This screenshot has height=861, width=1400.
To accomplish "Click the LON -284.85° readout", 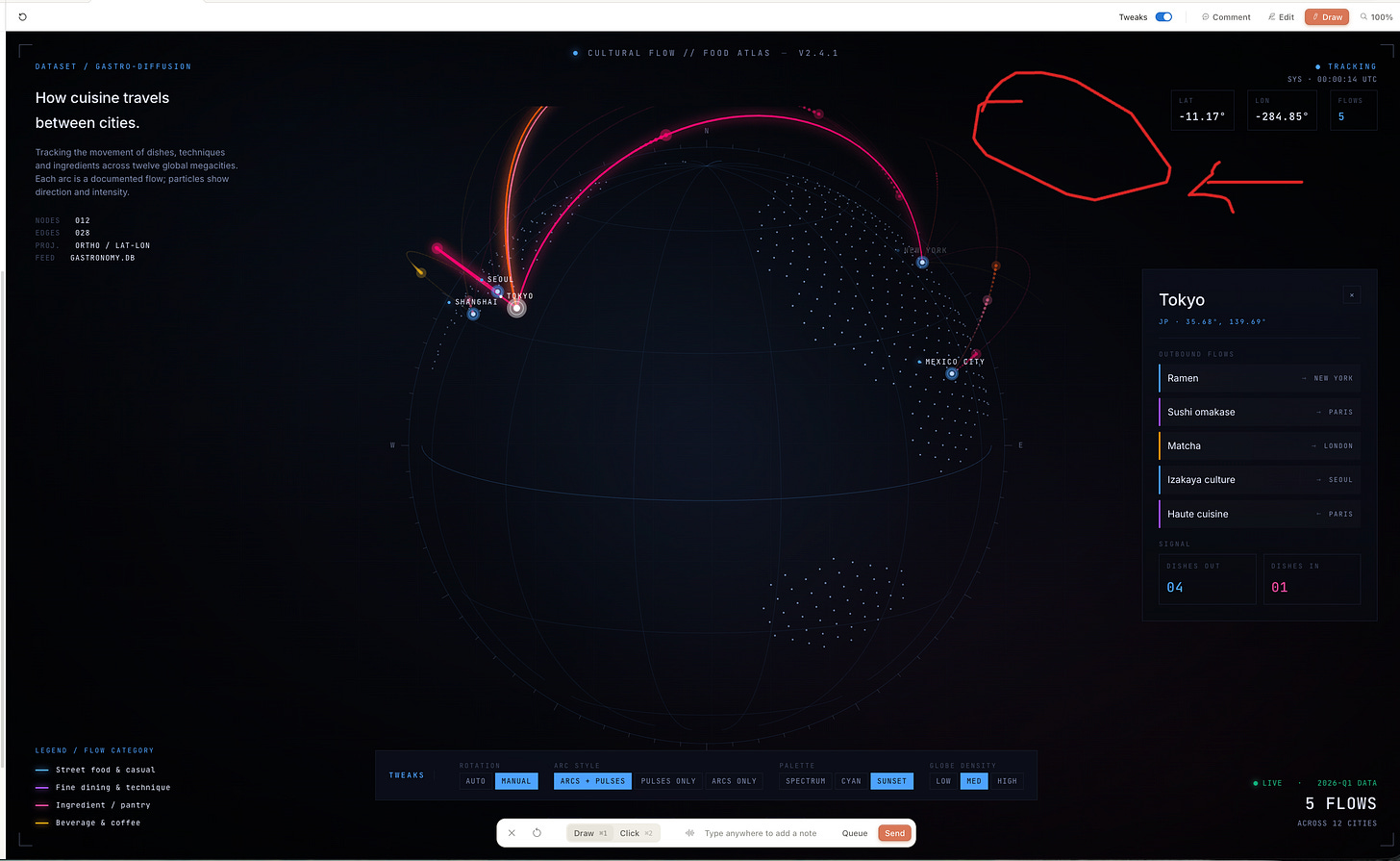I will (x=1283, y=111).
